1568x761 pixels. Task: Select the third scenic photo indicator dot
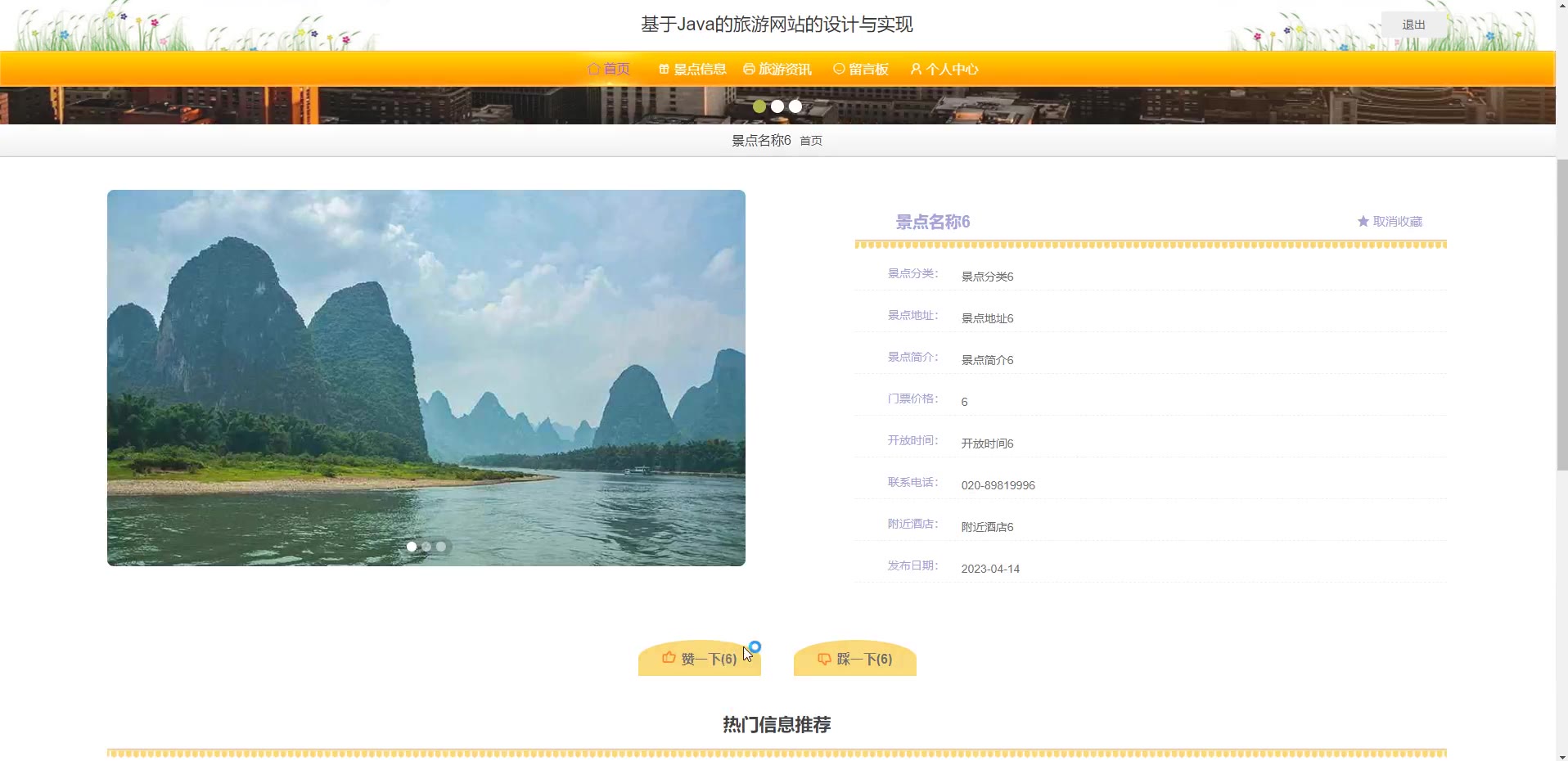[x=441, y=547]
